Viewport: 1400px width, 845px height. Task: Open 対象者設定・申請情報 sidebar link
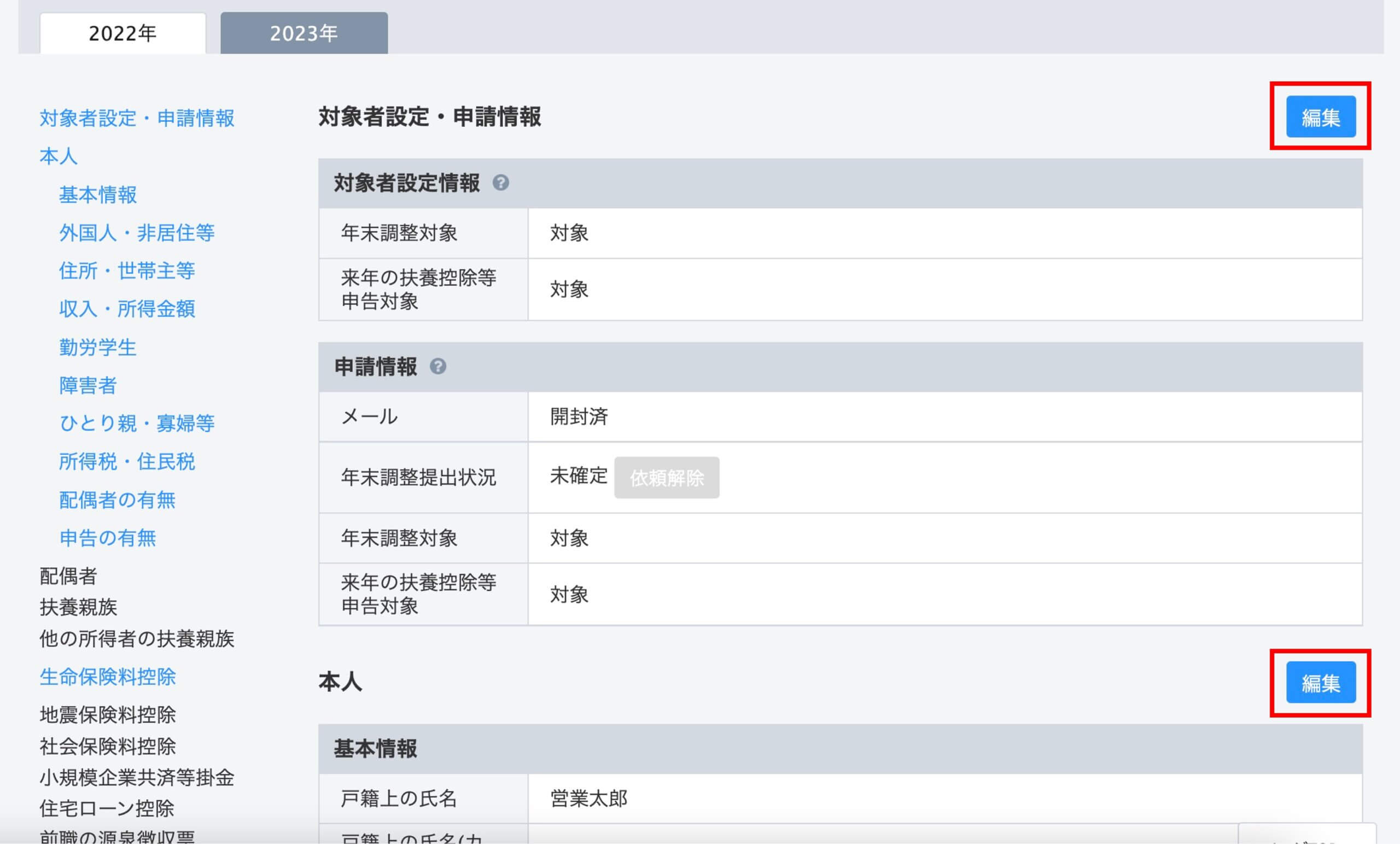[137, 118]
